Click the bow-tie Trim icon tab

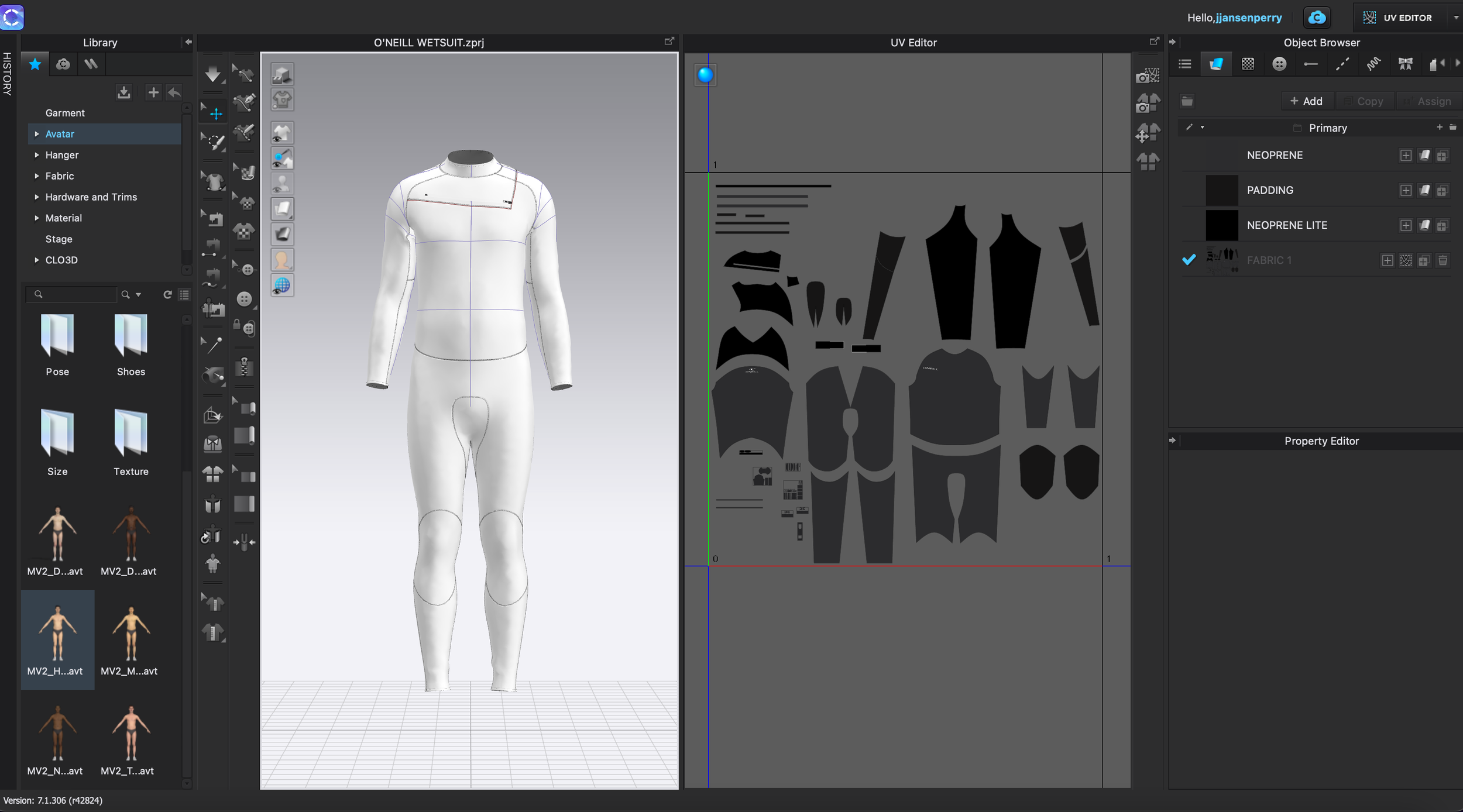(x=1405, y=64)
